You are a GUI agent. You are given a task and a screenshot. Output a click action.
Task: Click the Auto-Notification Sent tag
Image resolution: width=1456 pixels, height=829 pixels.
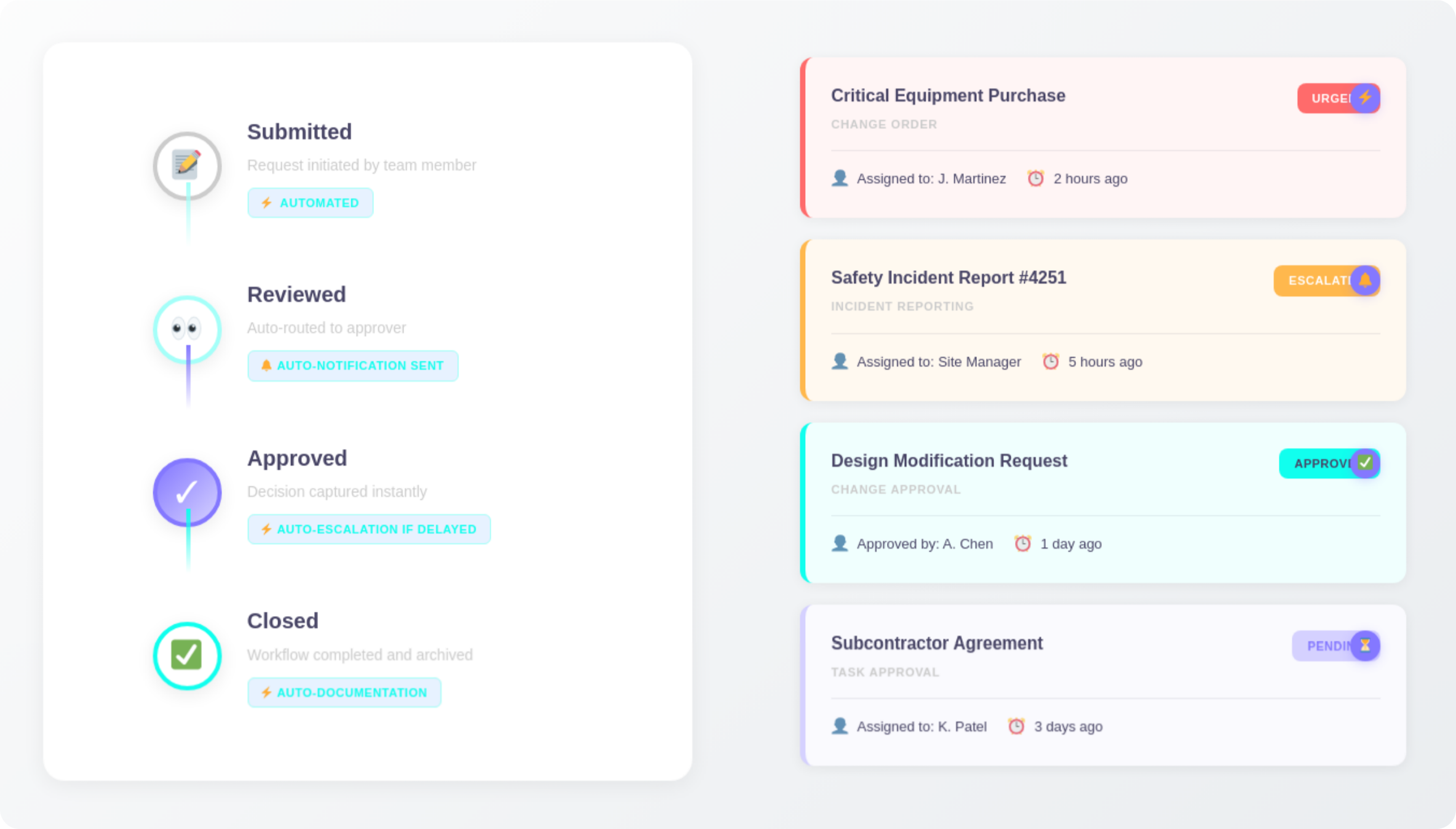click(352, 366)
